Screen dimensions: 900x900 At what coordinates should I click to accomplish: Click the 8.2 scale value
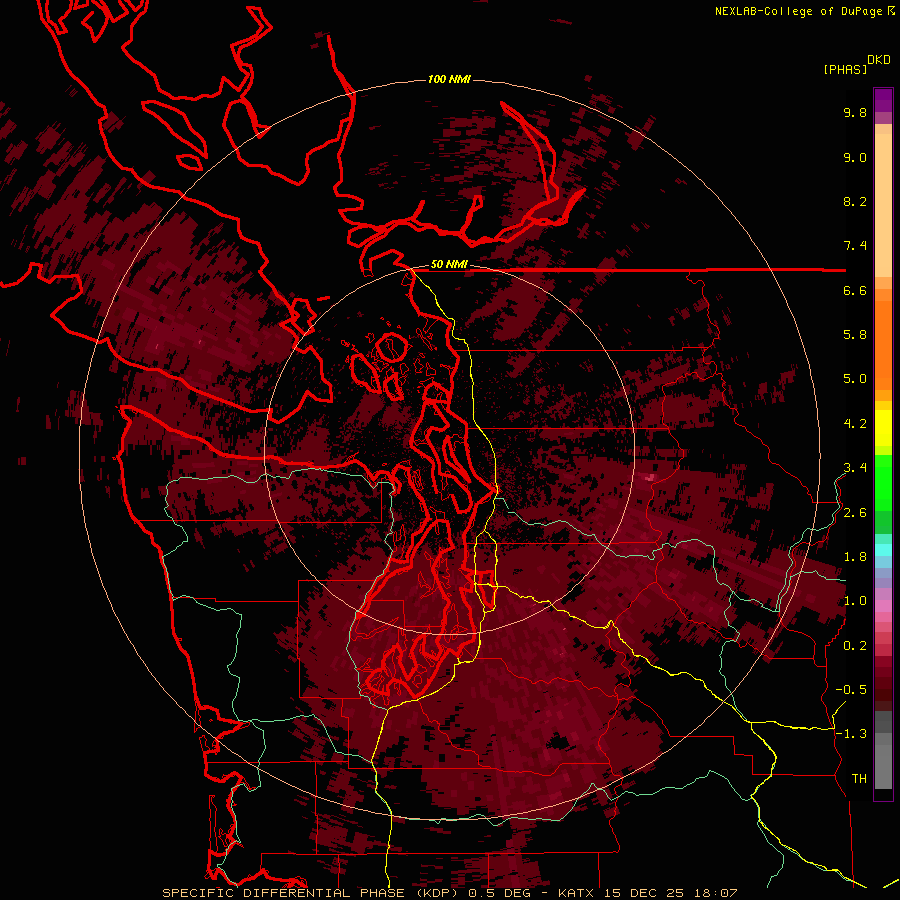pos(855,201)
